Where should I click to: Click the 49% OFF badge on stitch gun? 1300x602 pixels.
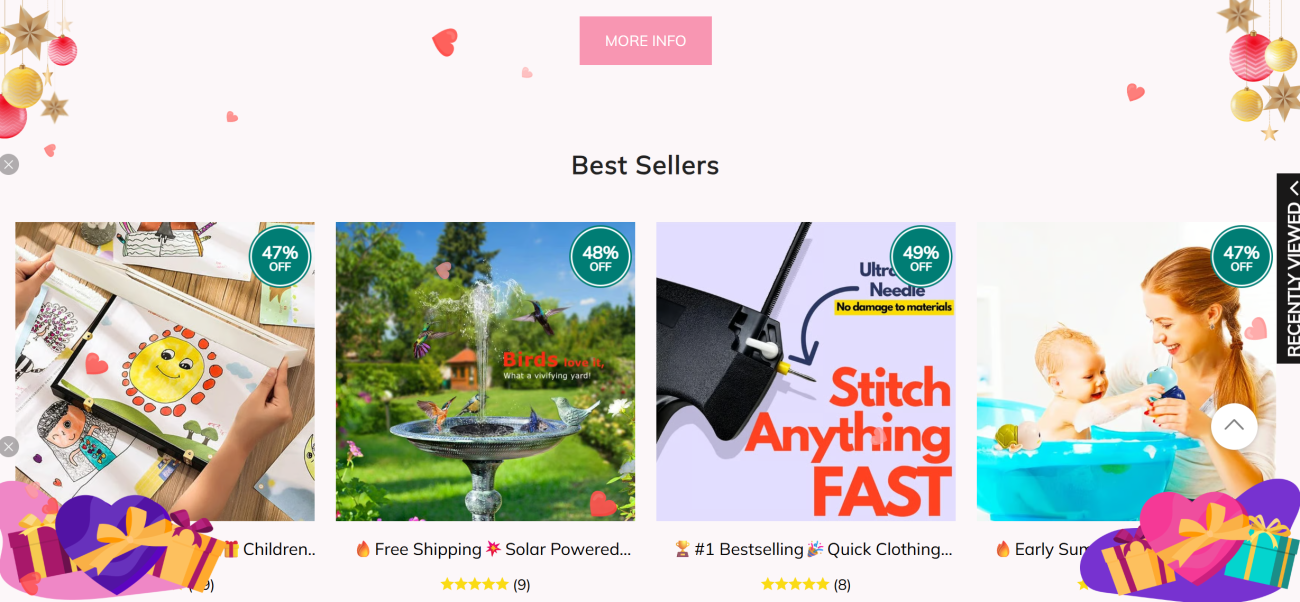pyautogui.click(x=921, y=258)
